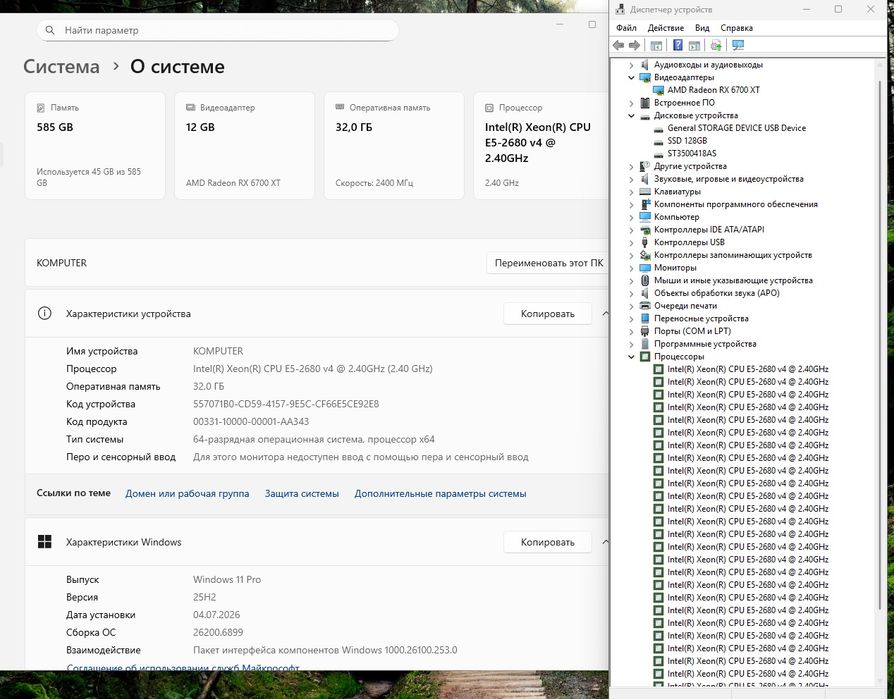The width and height of the screenshot is (894, 699).
Task: Click the Back arrow in Device Manager toolbar
Action: [618, 45]
